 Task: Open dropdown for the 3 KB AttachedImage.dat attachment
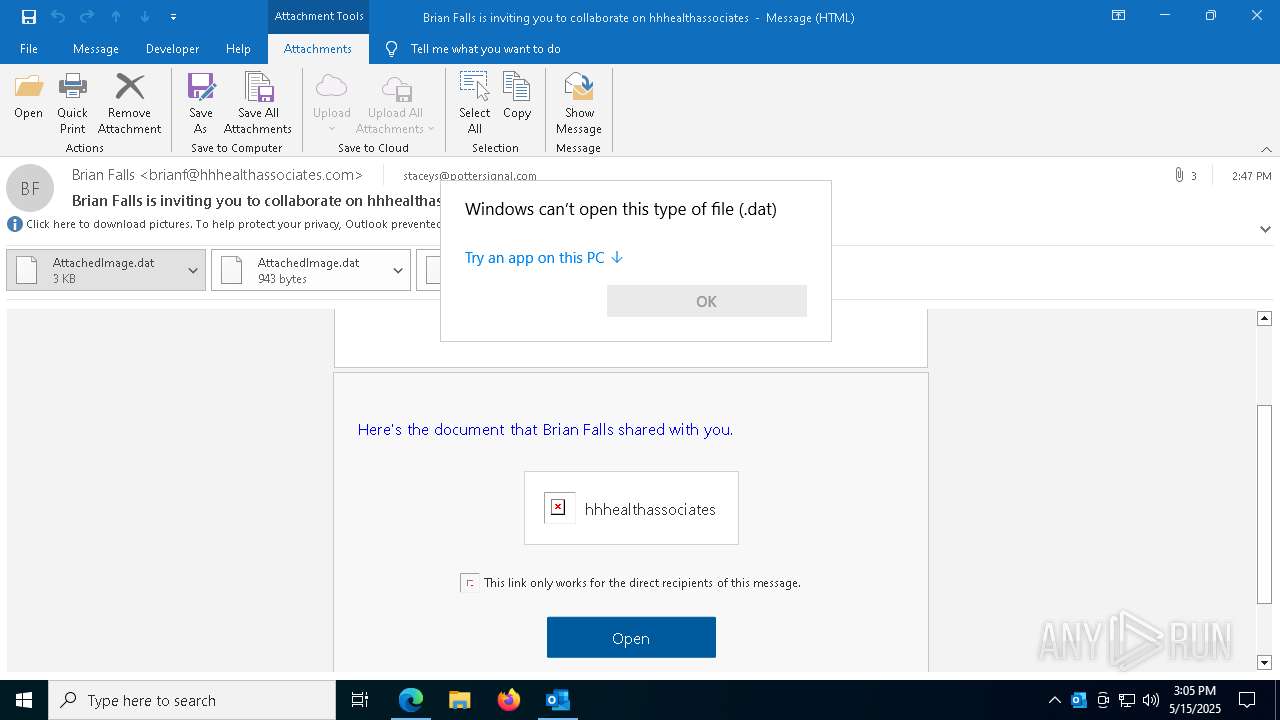coord(193,270)
